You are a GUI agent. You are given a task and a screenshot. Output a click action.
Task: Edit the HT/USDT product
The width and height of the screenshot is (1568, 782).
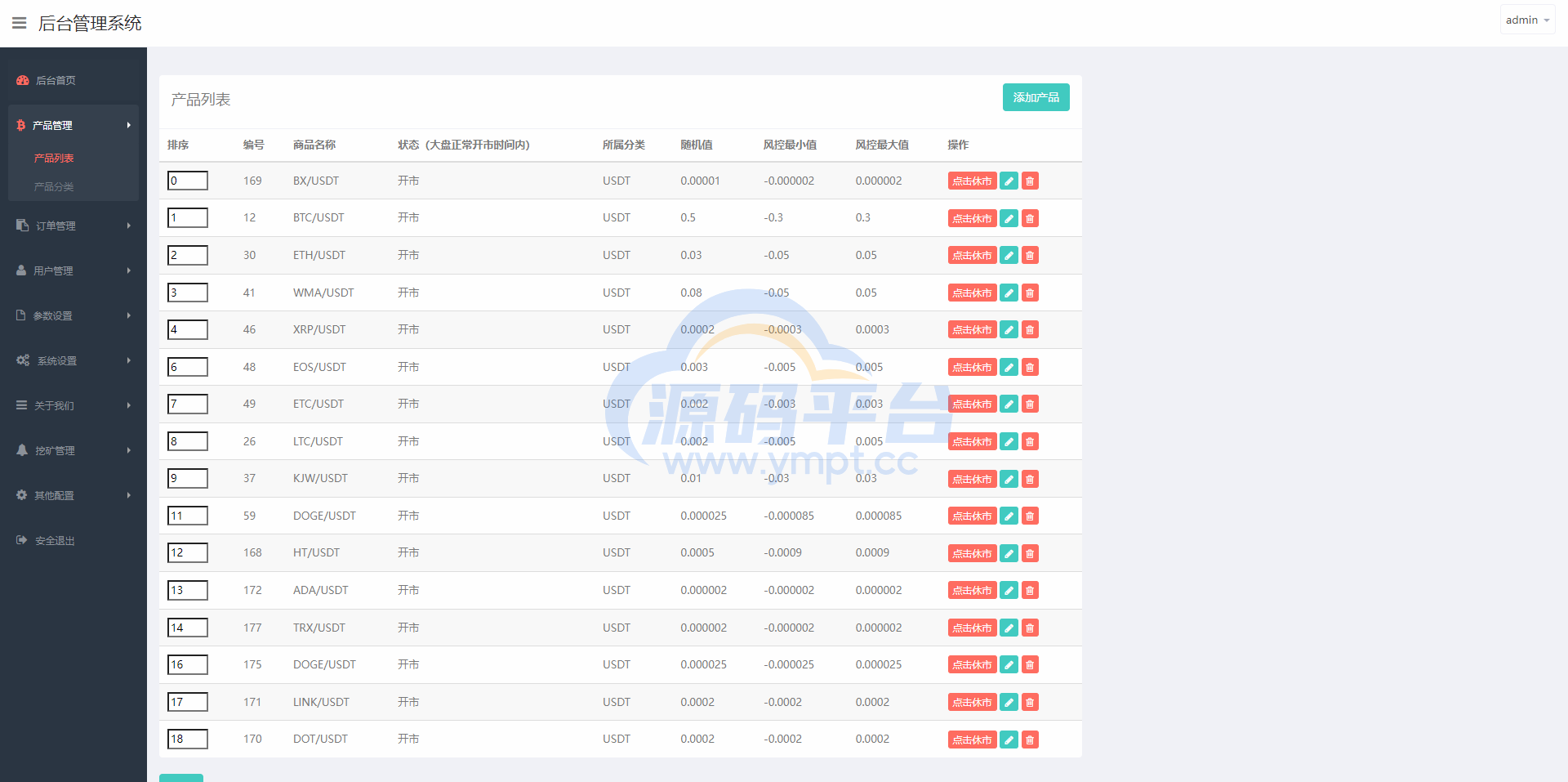[1009, 553]
